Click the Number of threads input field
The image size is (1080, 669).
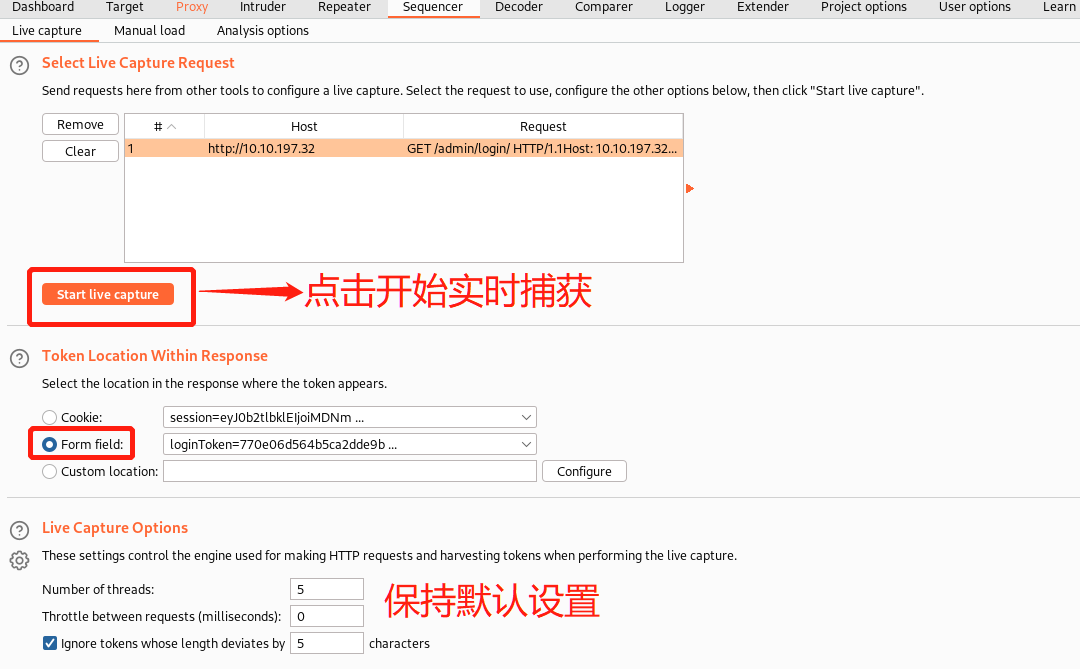tap(326, 589)
